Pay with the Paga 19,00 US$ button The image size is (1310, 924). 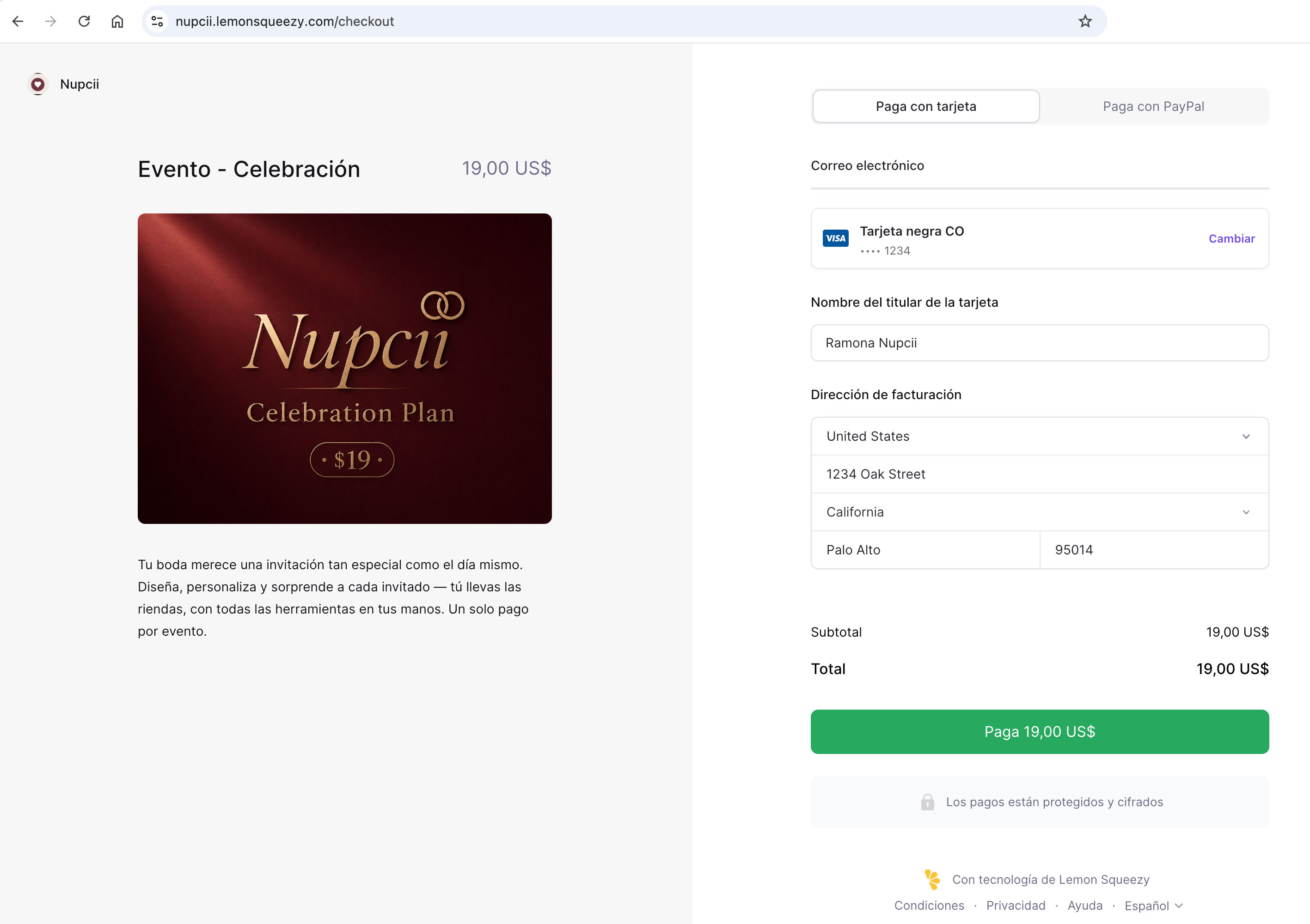point(1040,732)
